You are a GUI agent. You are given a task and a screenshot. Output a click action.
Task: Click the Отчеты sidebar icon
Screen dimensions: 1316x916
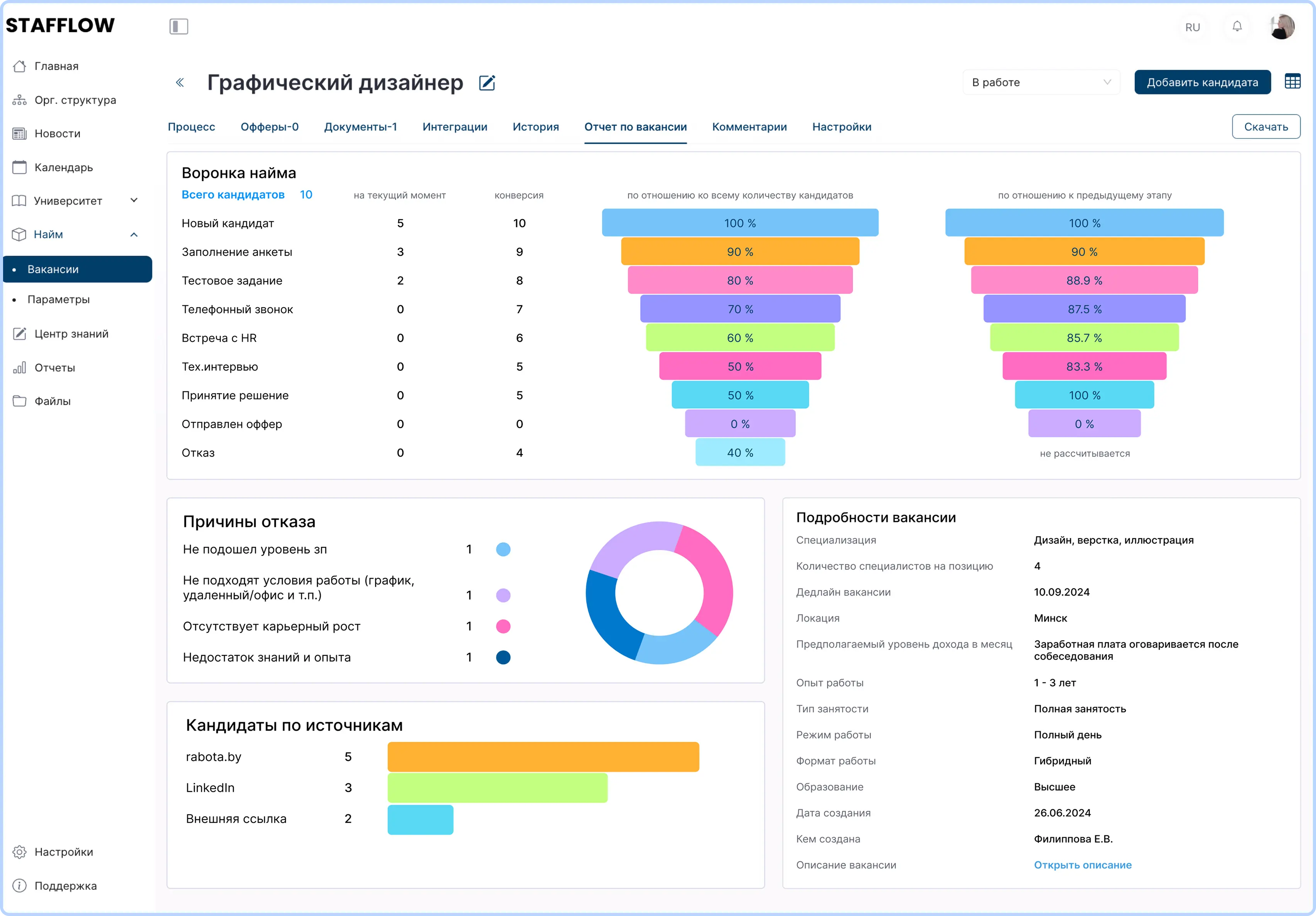coord(20,367)
